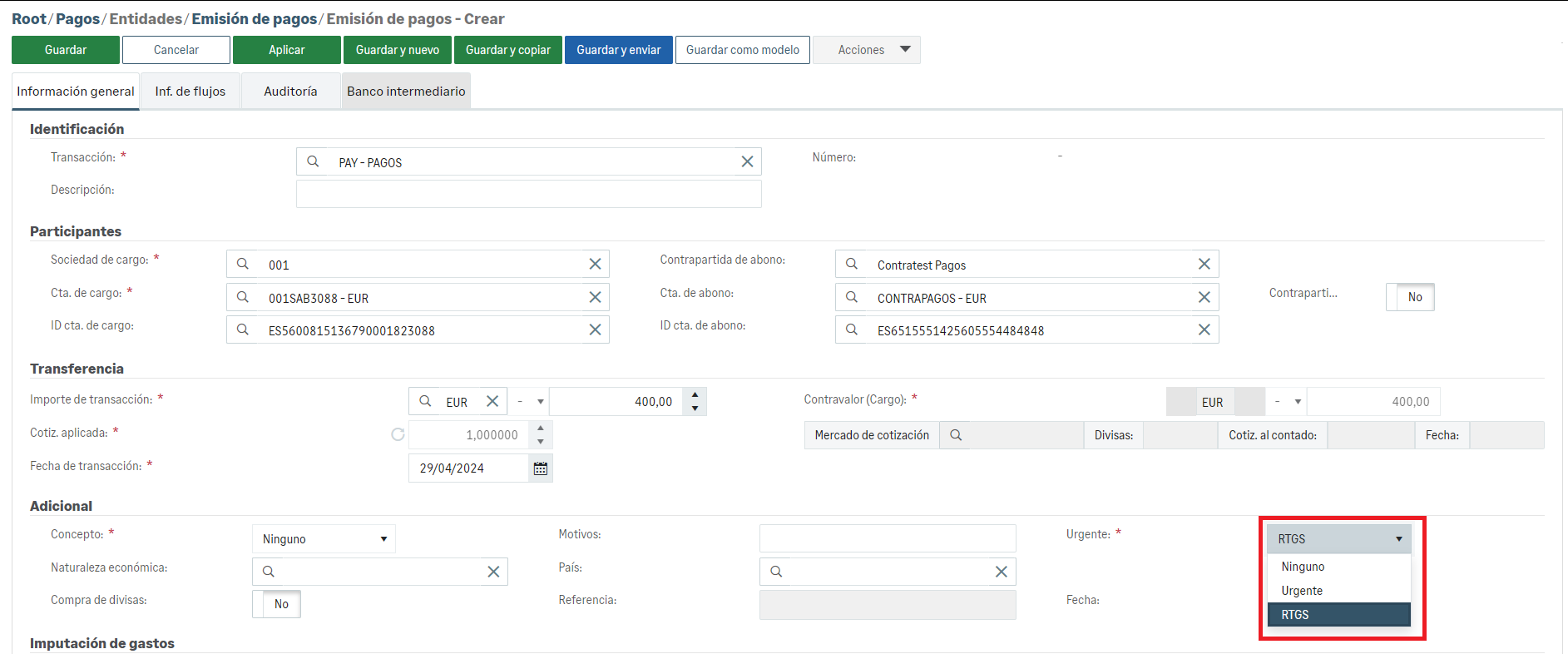Open the calendar picker for Fecha de transacción

pyautogui.click(x=540, y=468)
